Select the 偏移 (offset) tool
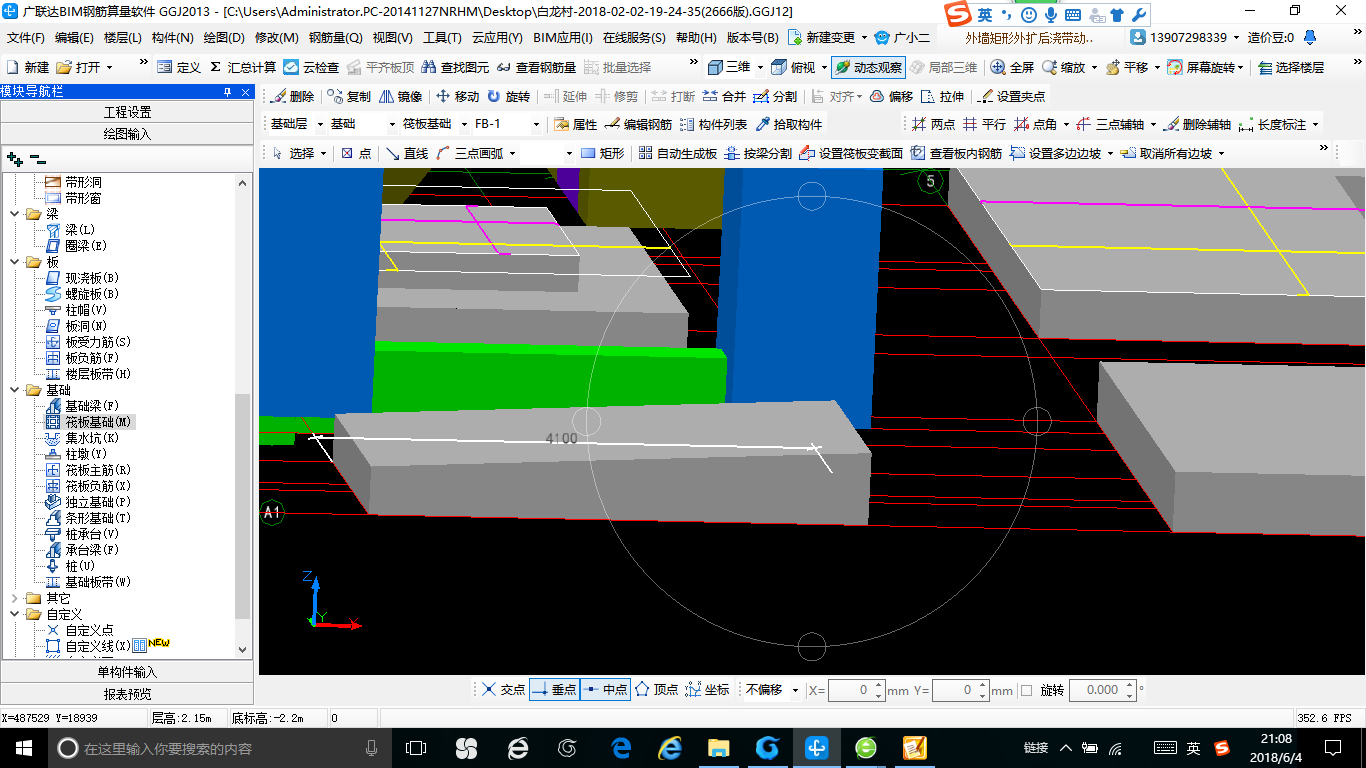1366x768 pixels. (890, 97)
